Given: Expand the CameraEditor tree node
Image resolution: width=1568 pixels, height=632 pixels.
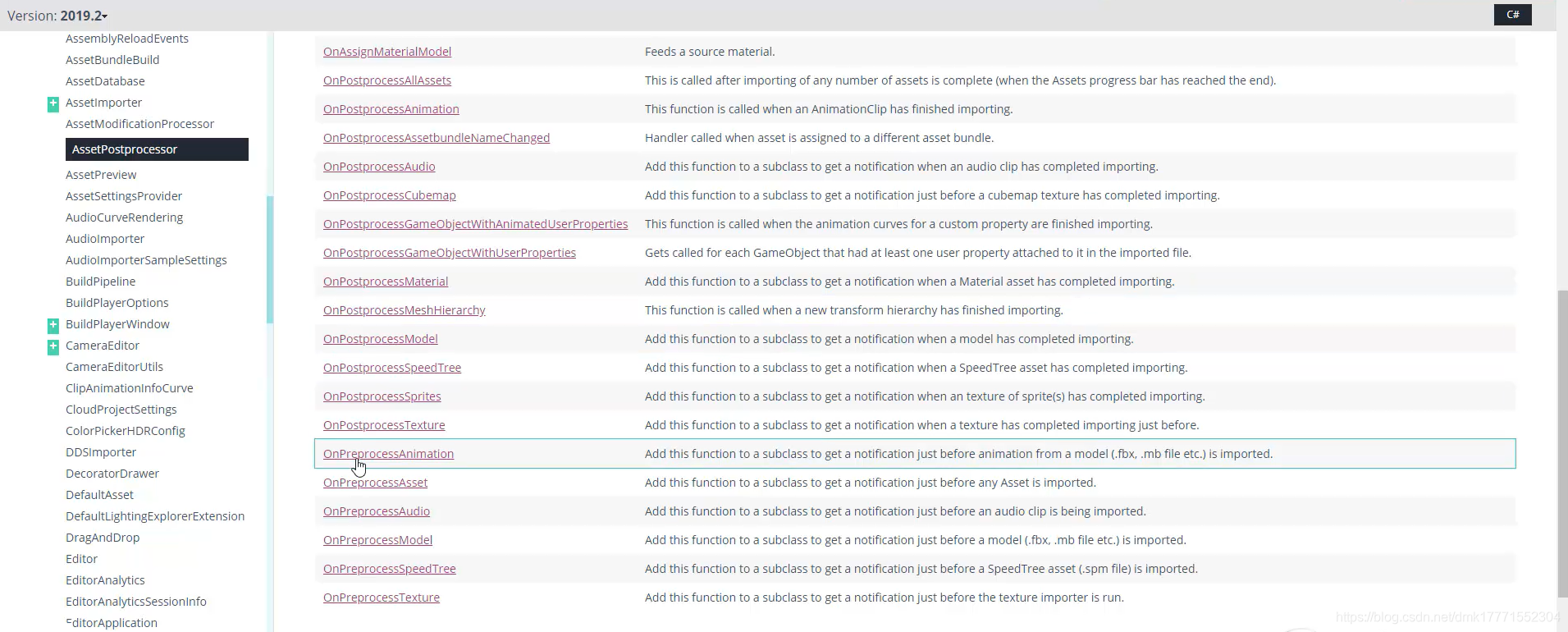Looking at the screenshot, I should click(x=53, y=346).
